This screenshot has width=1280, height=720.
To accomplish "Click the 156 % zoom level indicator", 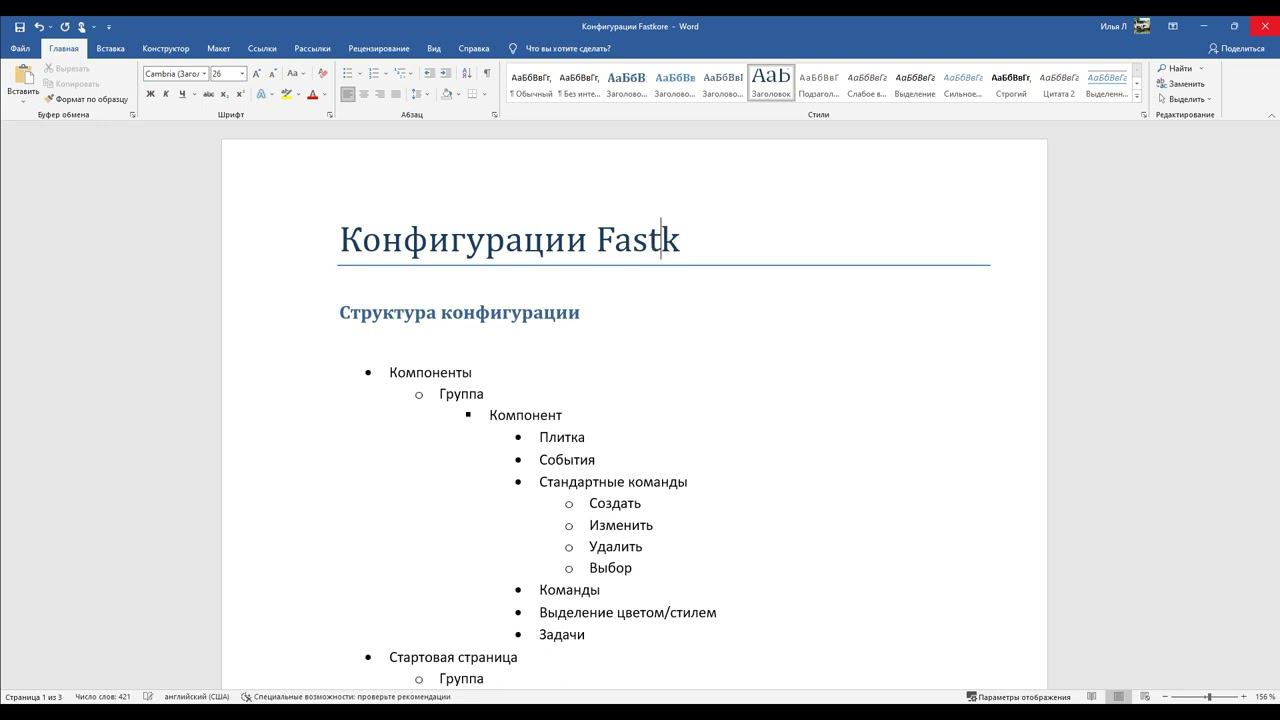I will pos(1265,697).
